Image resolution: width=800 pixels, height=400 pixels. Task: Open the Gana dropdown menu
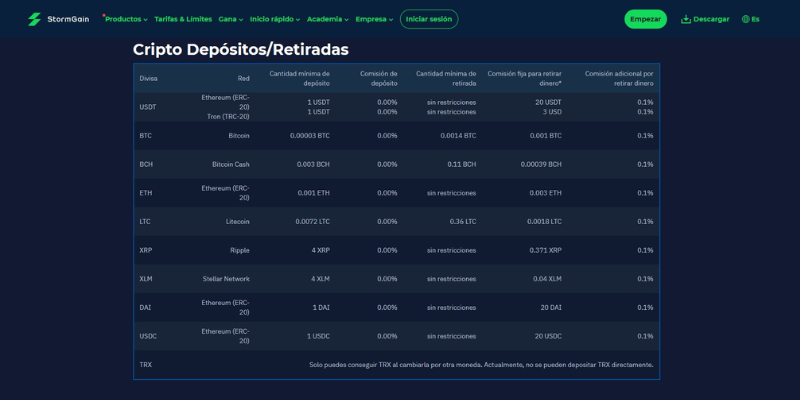click(x=231, y=19)
